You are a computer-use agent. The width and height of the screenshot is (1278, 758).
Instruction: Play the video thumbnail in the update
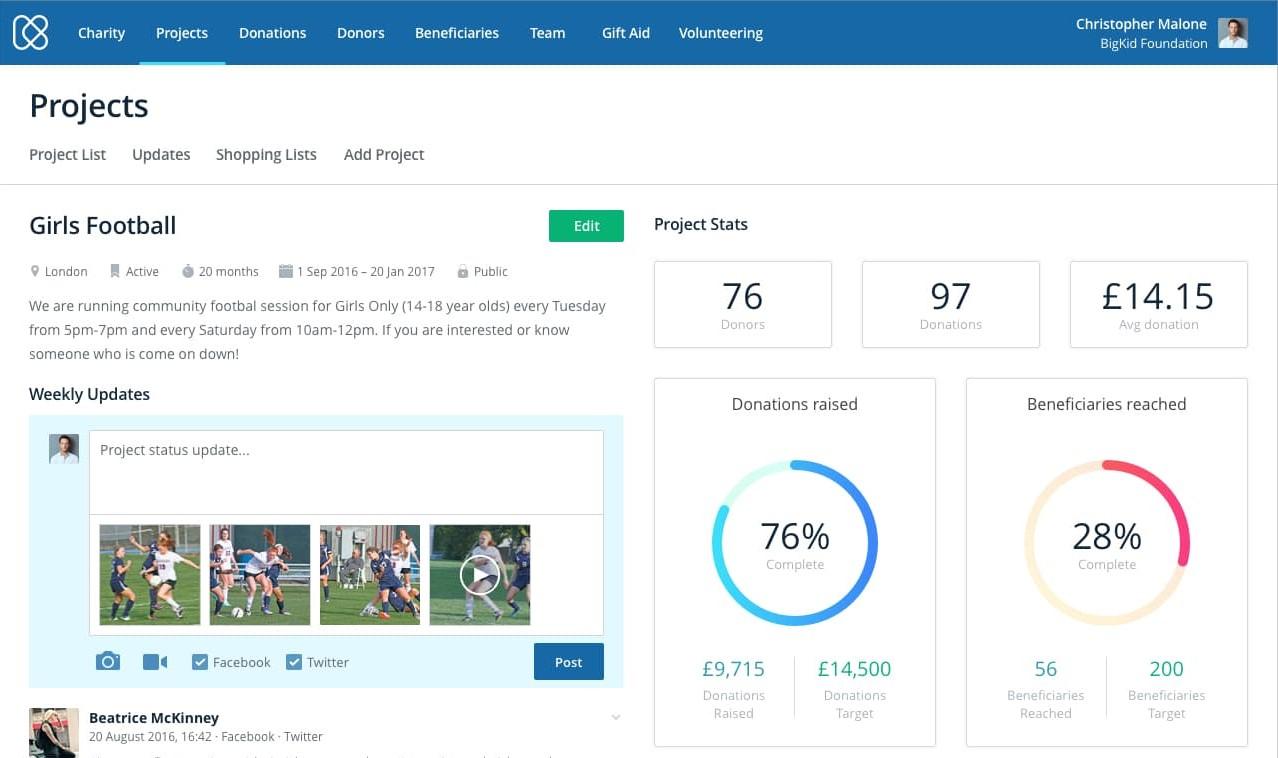coord(480,575)
